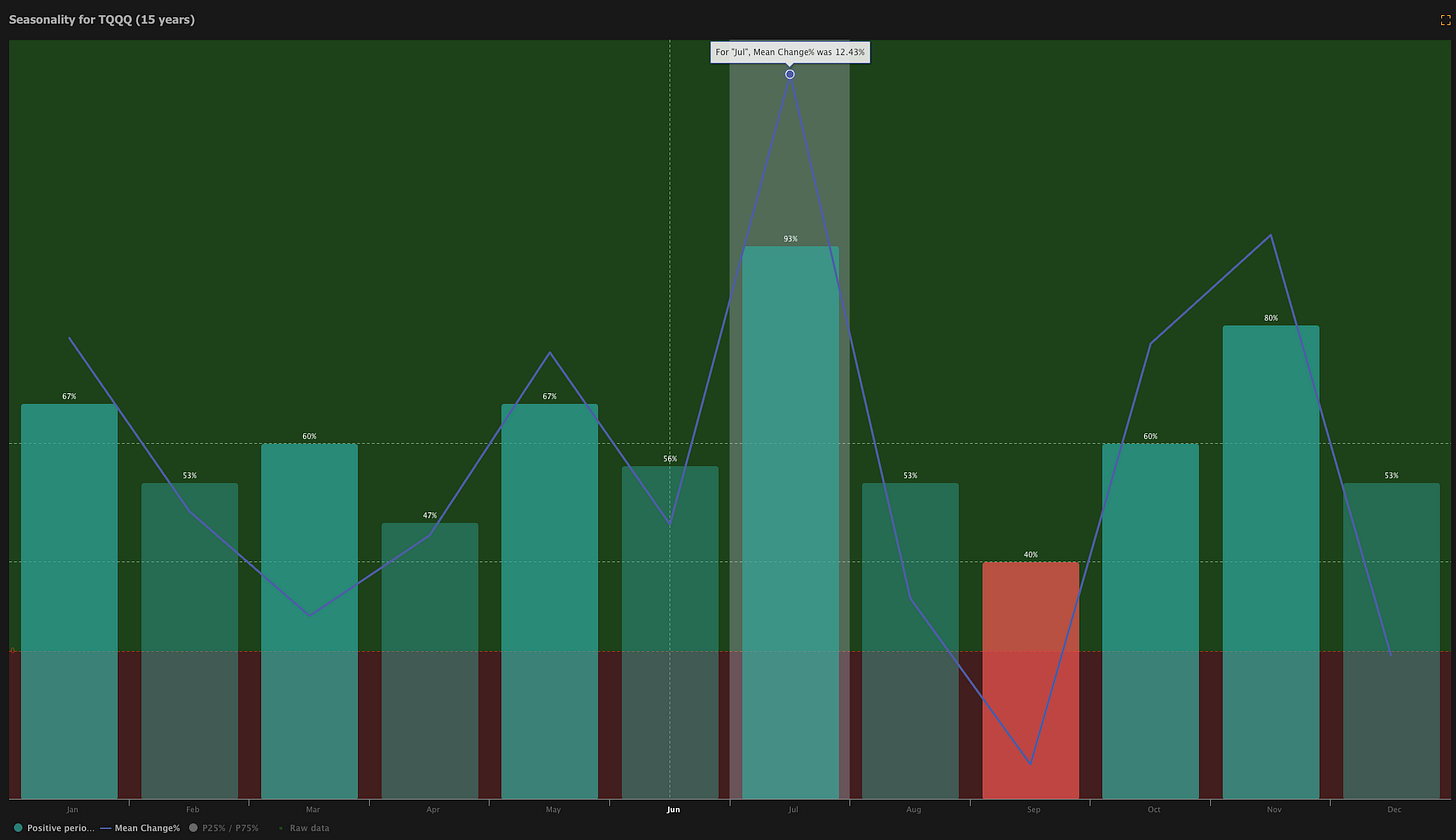Click the Dec axis label

pyautogui.click(x=1394, y=809)
